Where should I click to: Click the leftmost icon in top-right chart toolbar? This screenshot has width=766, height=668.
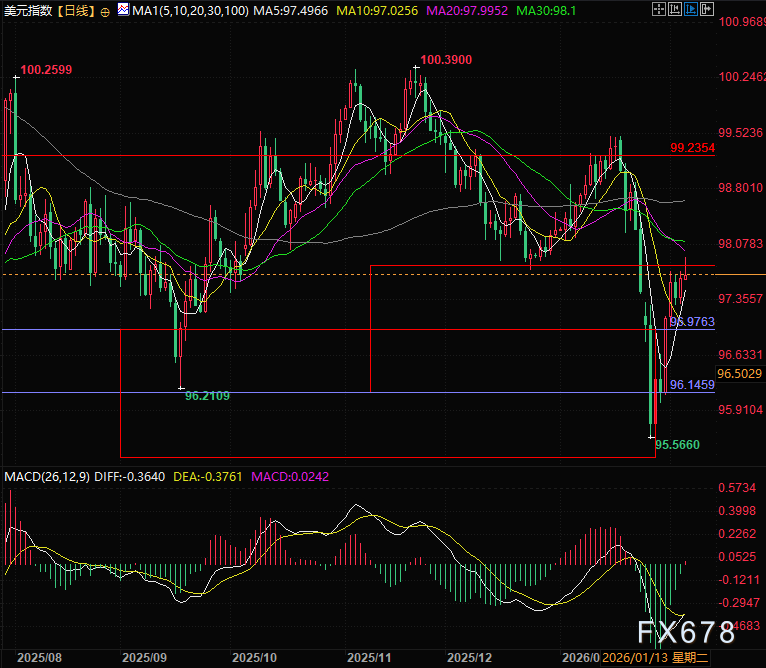click(x=659, y=11)
